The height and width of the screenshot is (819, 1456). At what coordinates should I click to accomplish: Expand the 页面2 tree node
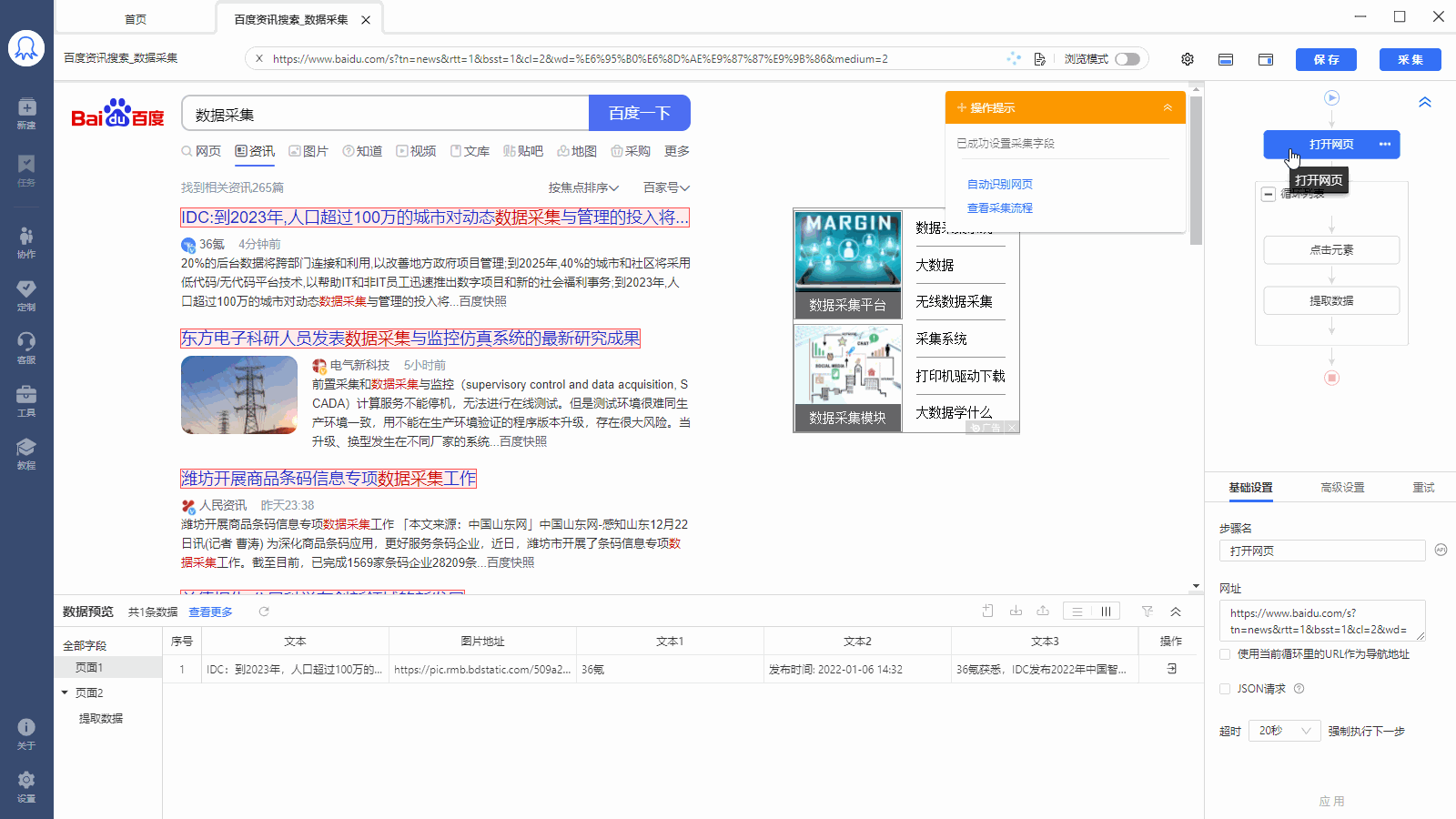coord(65,693)
